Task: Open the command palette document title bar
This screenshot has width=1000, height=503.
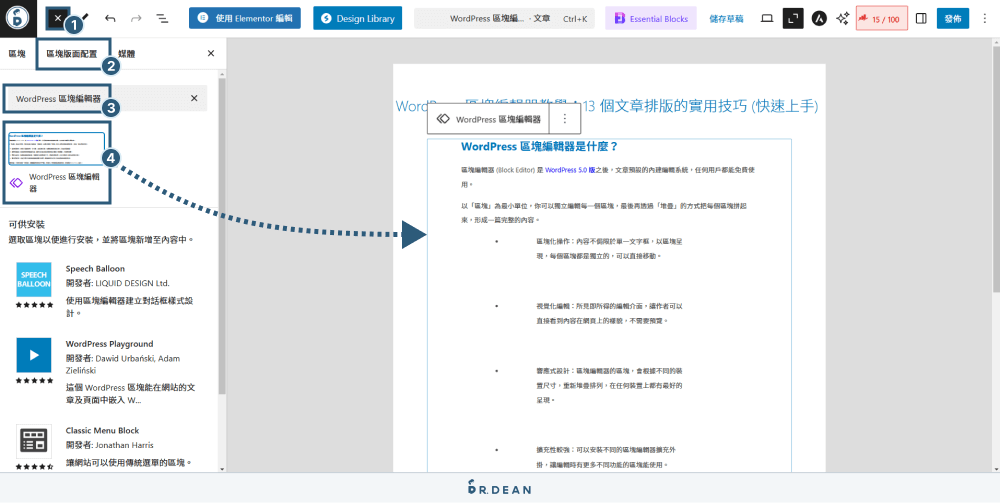Action: coord(504,18)
